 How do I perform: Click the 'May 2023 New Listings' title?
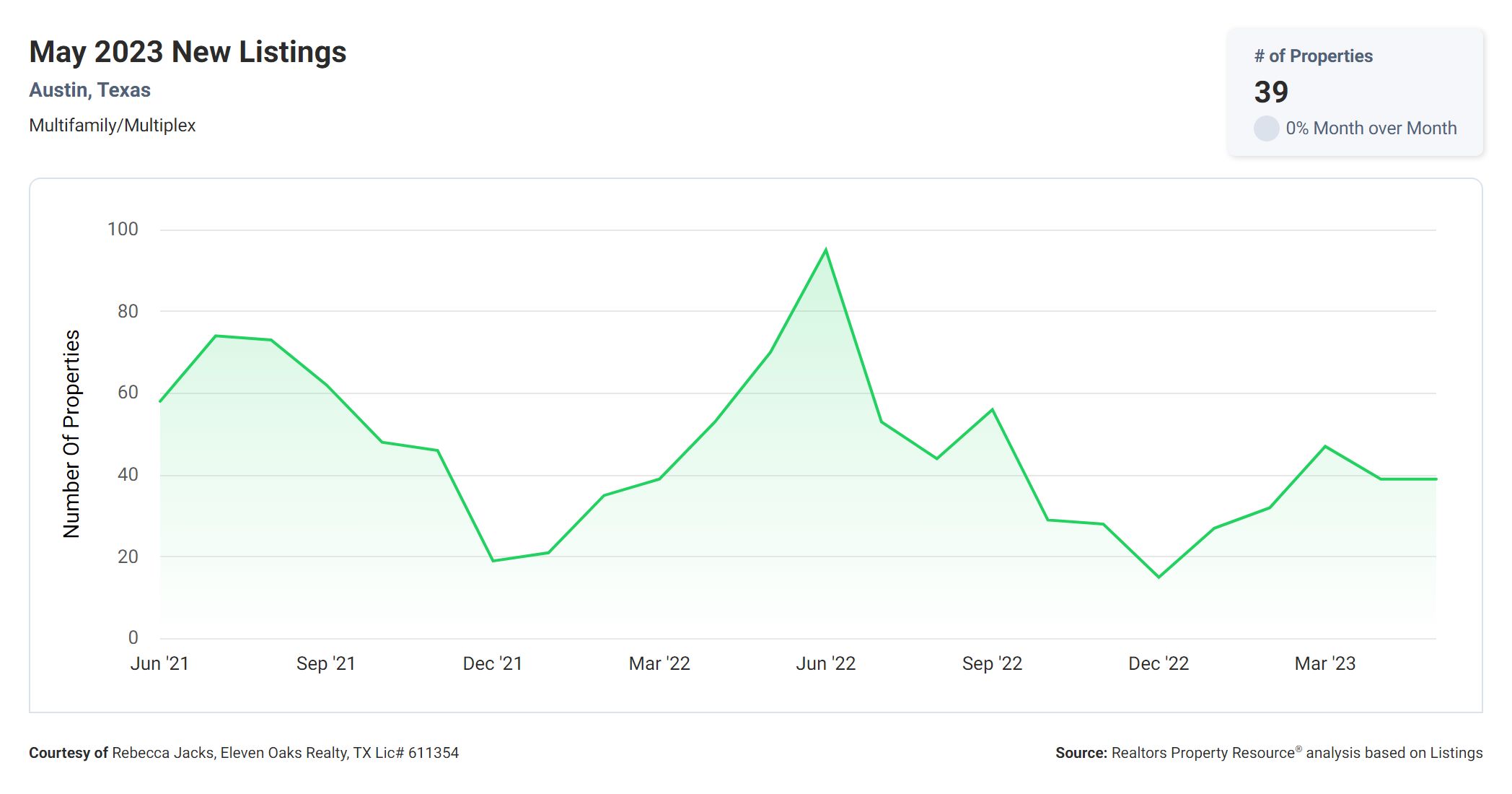tap(188, 52)
